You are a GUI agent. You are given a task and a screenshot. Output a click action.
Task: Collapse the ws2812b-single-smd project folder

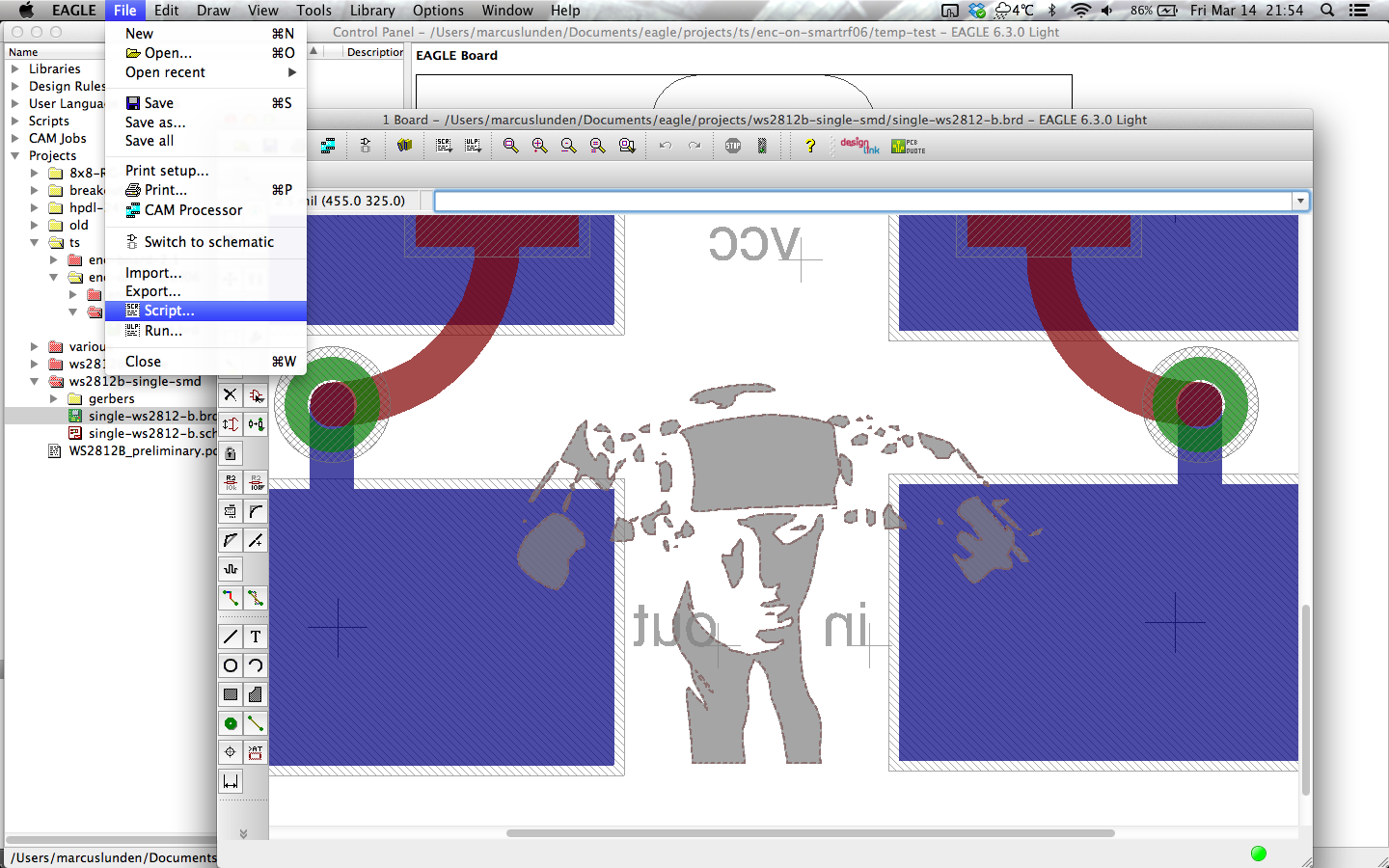tap(34, 381)
